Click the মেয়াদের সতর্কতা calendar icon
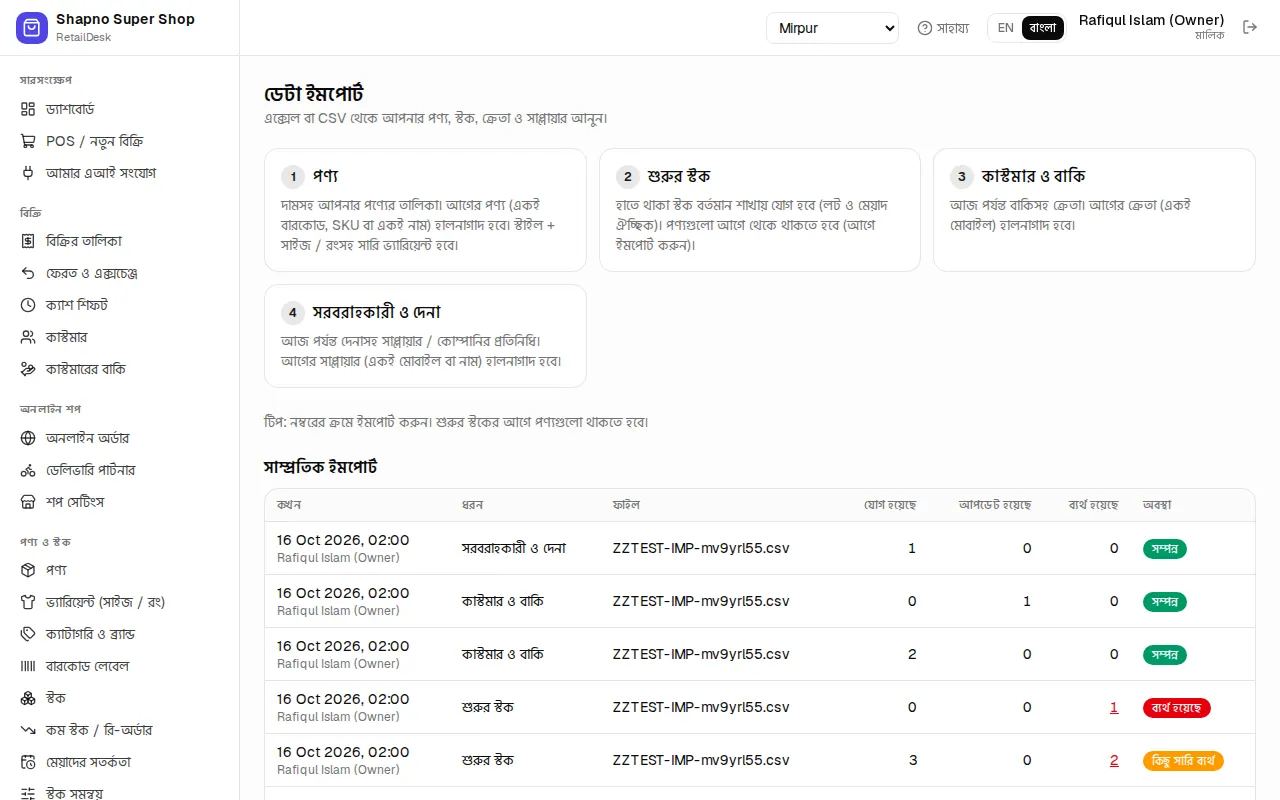Screen dimensions: 1280x800 coord(28,762)
